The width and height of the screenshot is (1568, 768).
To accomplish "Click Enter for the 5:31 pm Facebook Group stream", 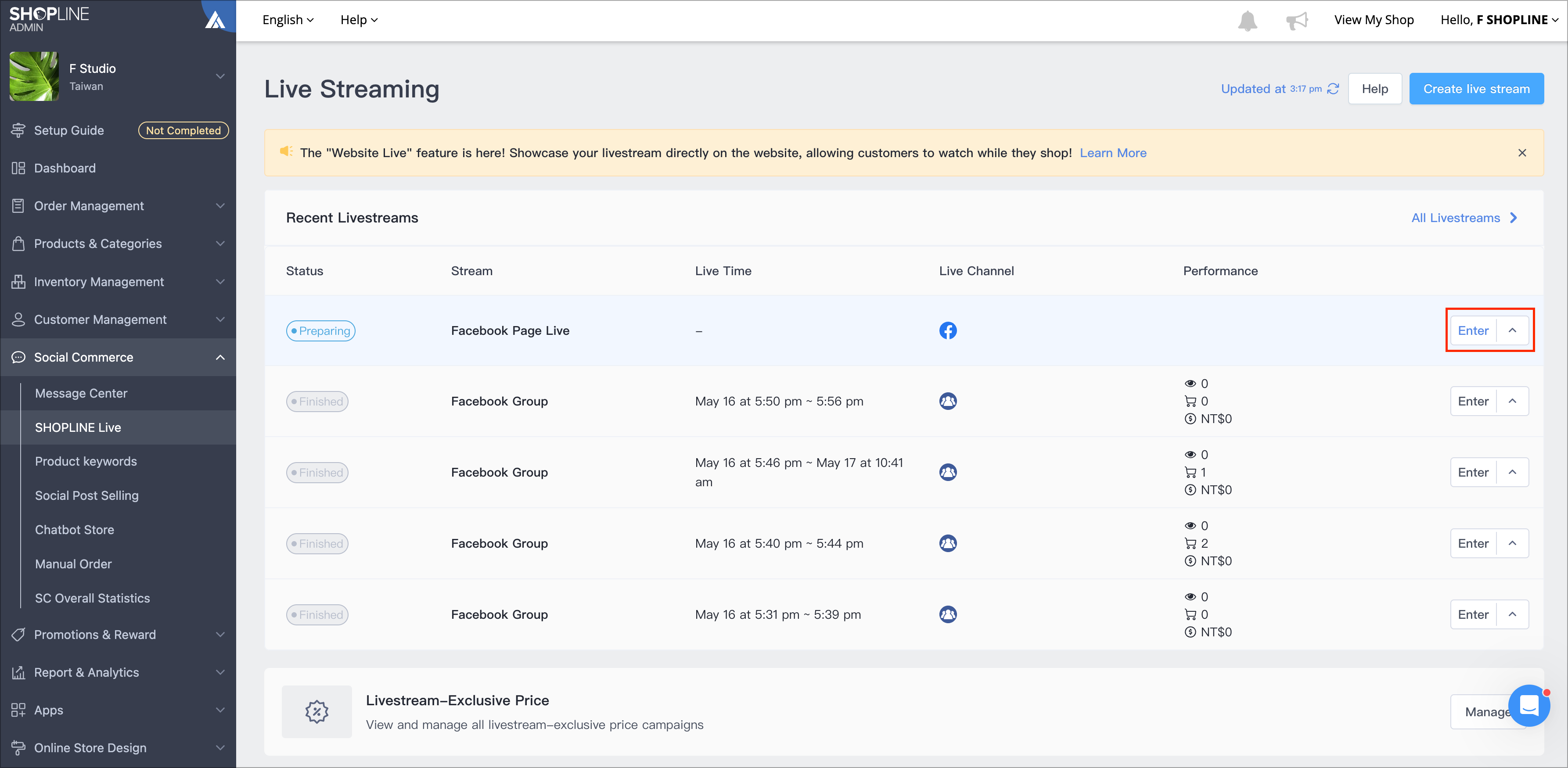I will click(1473, 615).
